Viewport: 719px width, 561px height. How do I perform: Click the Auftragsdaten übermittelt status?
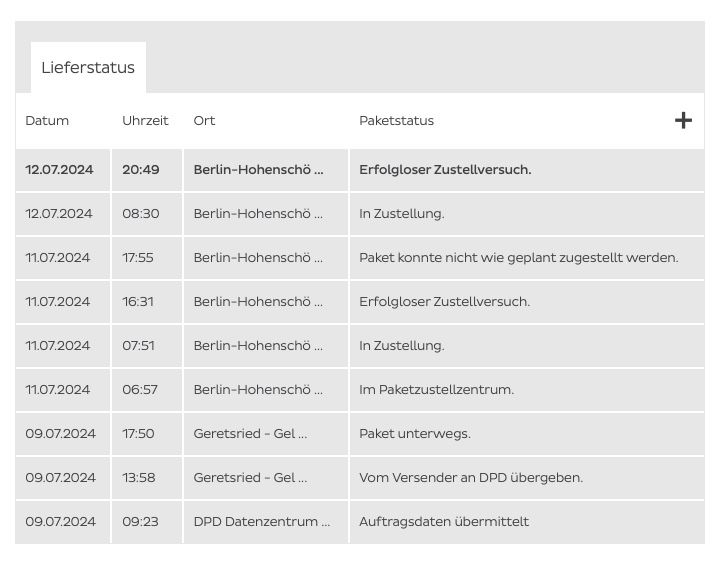[444, 522]
